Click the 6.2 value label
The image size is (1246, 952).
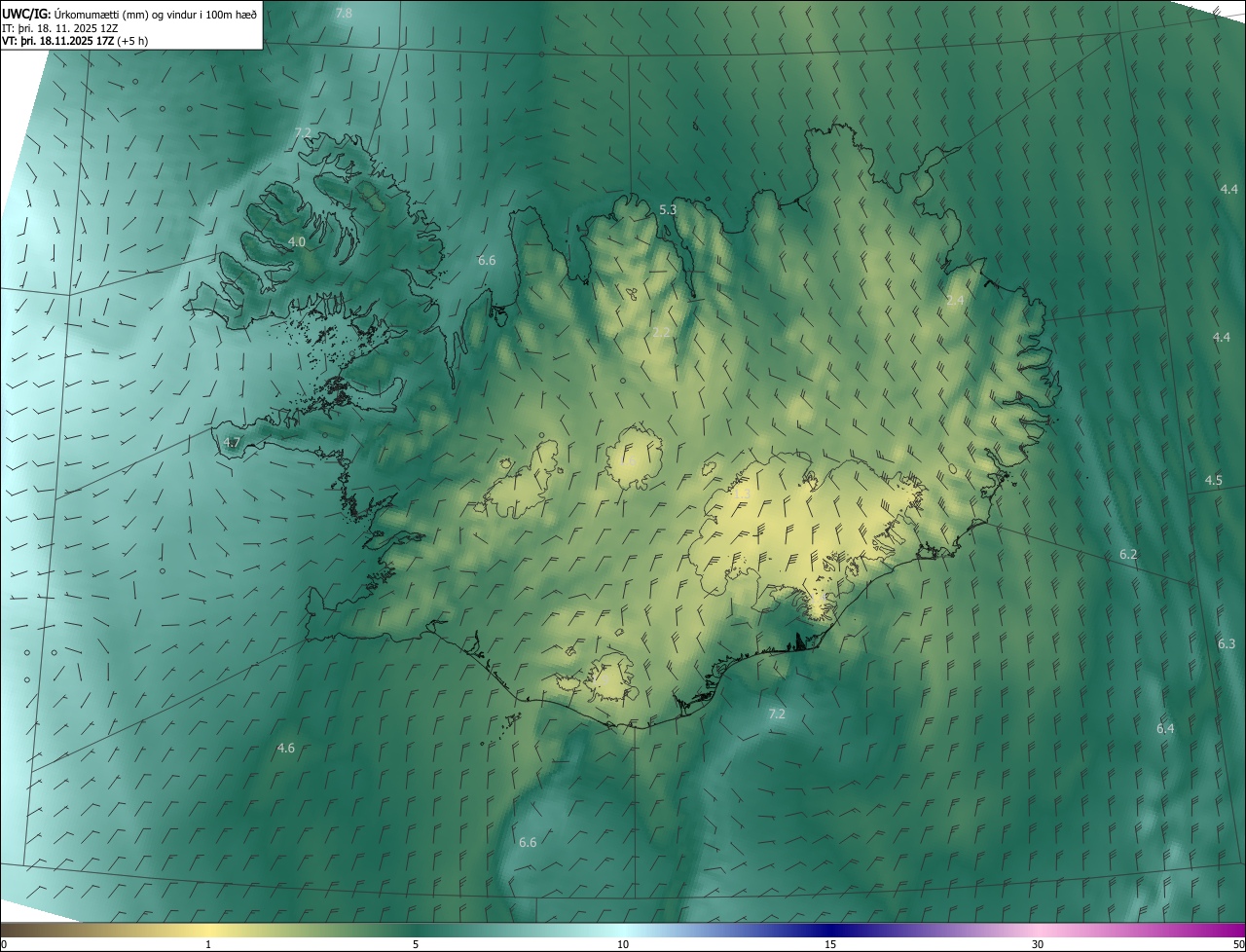coord(1128,554)
